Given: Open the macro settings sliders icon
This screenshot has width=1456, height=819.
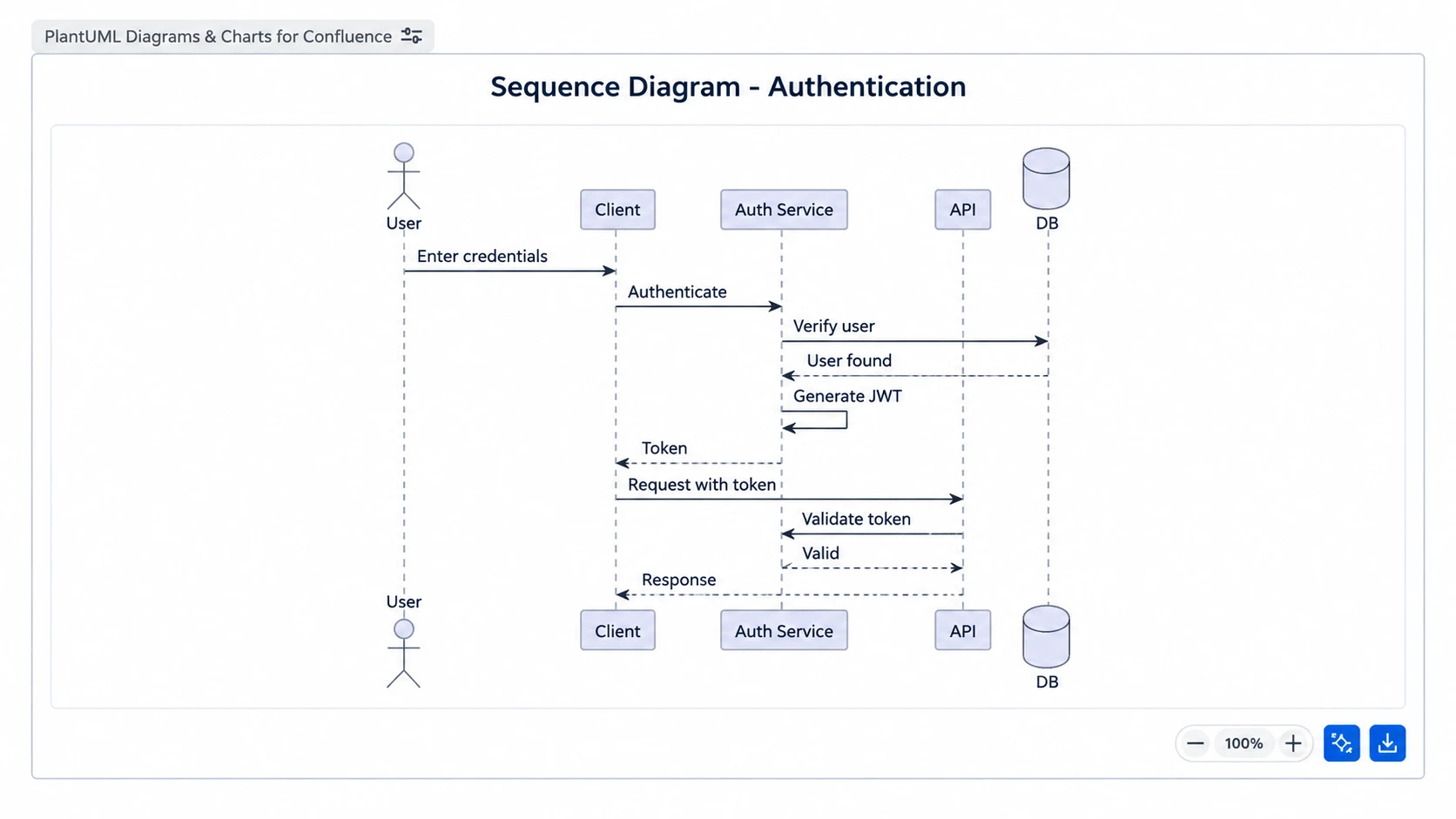Looking at the screenshot, I should [412, 36].
